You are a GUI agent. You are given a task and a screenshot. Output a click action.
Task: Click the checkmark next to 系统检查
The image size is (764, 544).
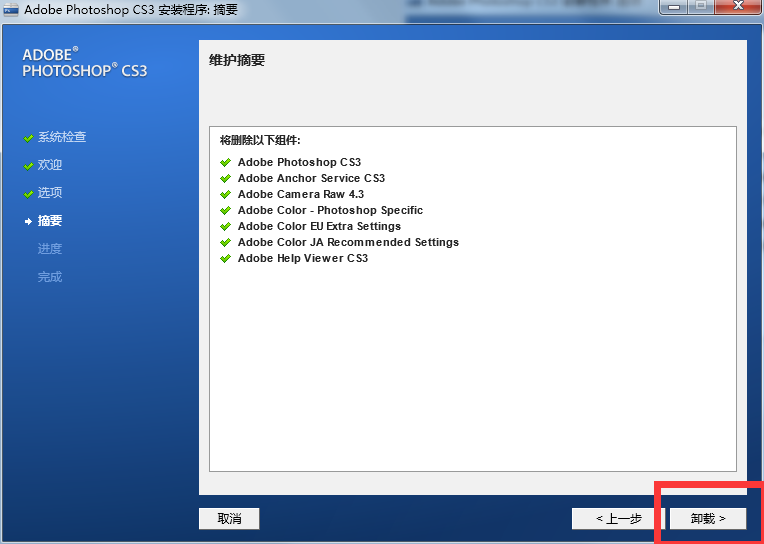[x=28, y=138]
